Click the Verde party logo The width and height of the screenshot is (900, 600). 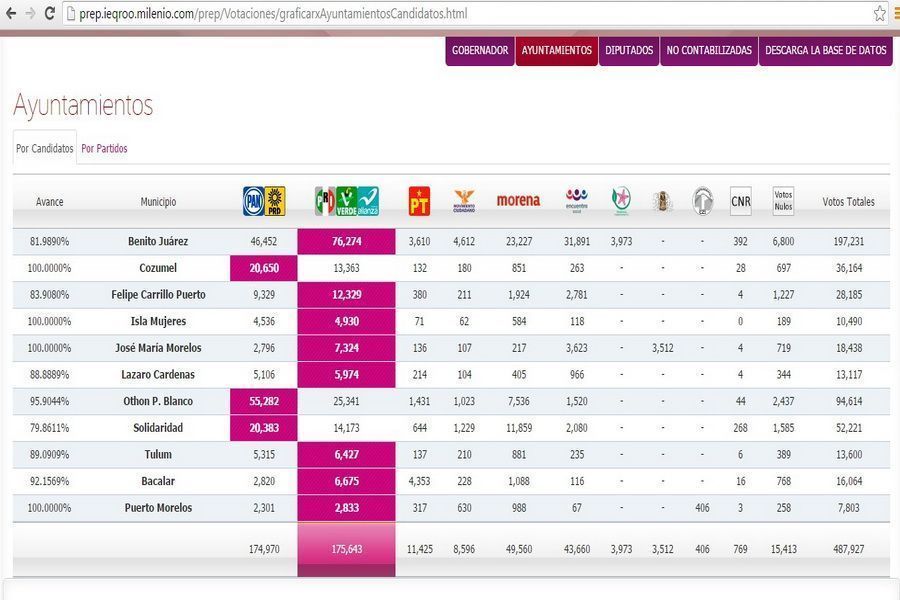[x=346, y=201]
